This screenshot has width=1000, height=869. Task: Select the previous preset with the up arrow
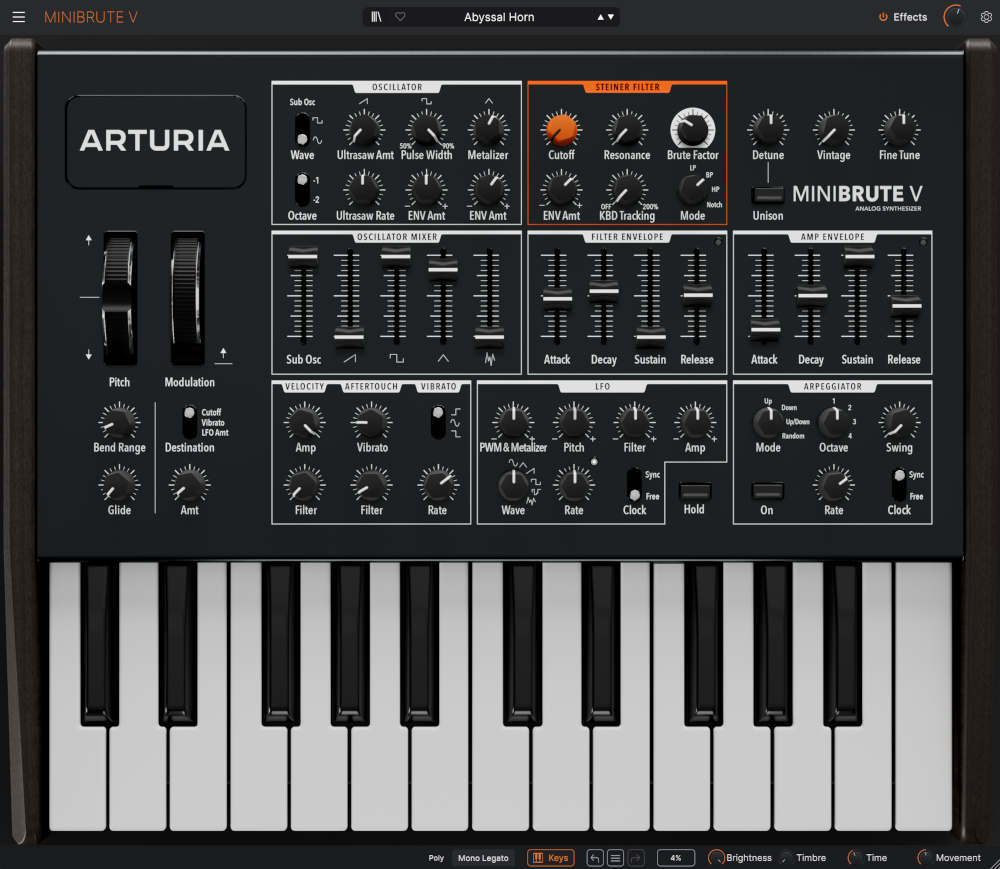coord(600,16)
